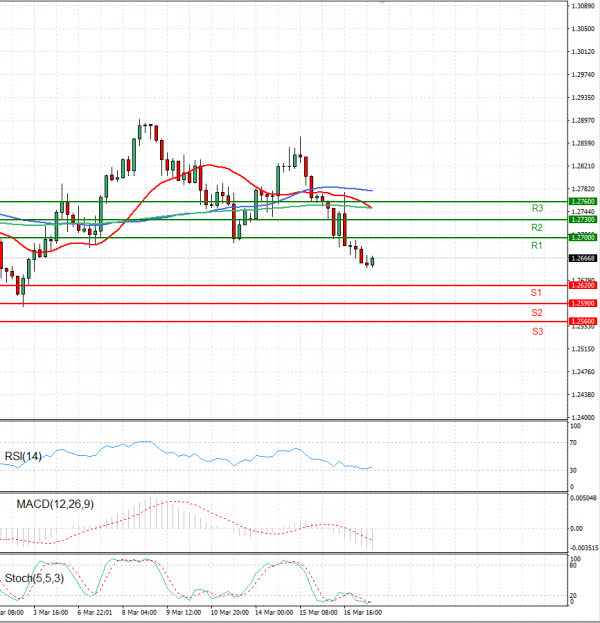Click the RSI 70 level label
Image resolution: width=600 pixels, height=623 pixels.
(573, 442)
